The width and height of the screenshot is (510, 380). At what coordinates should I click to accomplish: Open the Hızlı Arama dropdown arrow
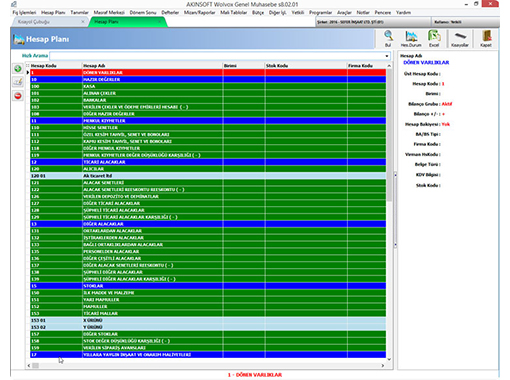pyautogui.click(x=387, y=56)
